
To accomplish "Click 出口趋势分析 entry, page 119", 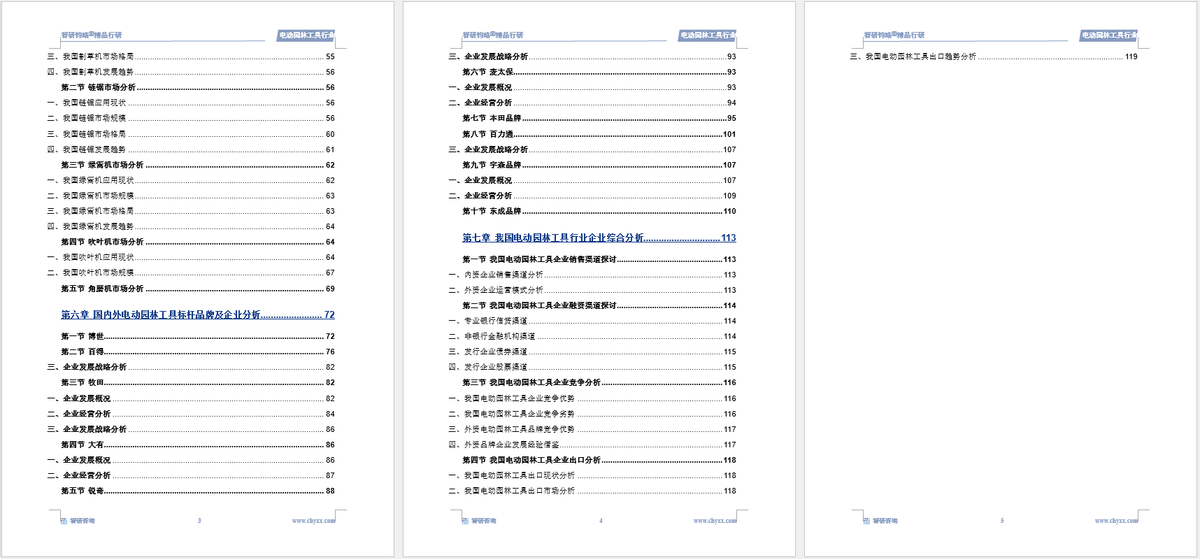I will [x=995, y=56].
